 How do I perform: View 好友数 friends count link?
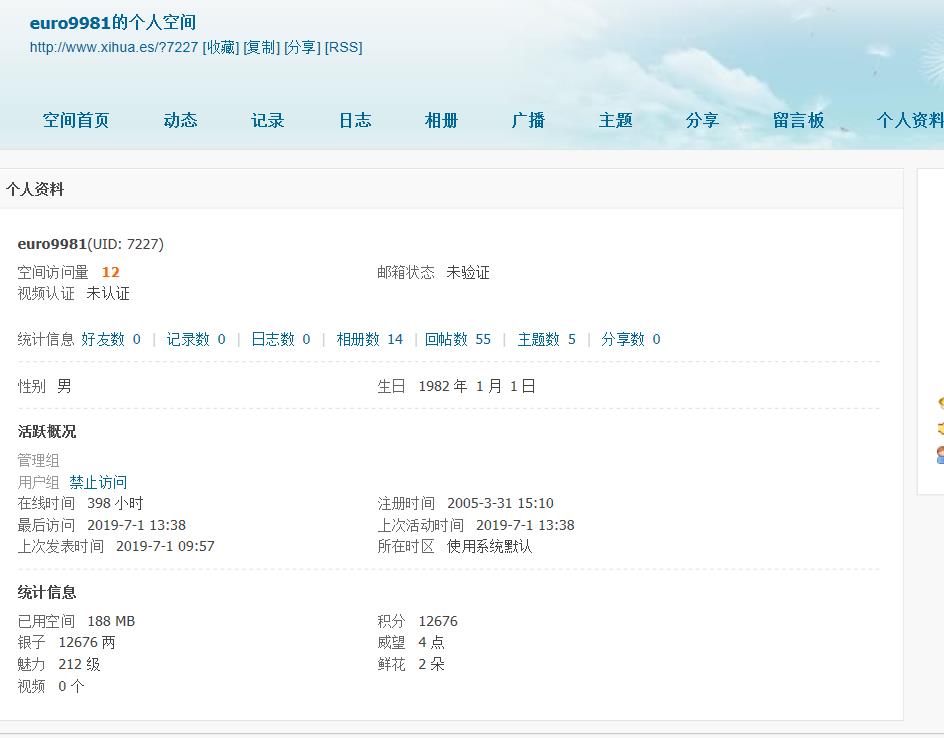pos(111,339)
